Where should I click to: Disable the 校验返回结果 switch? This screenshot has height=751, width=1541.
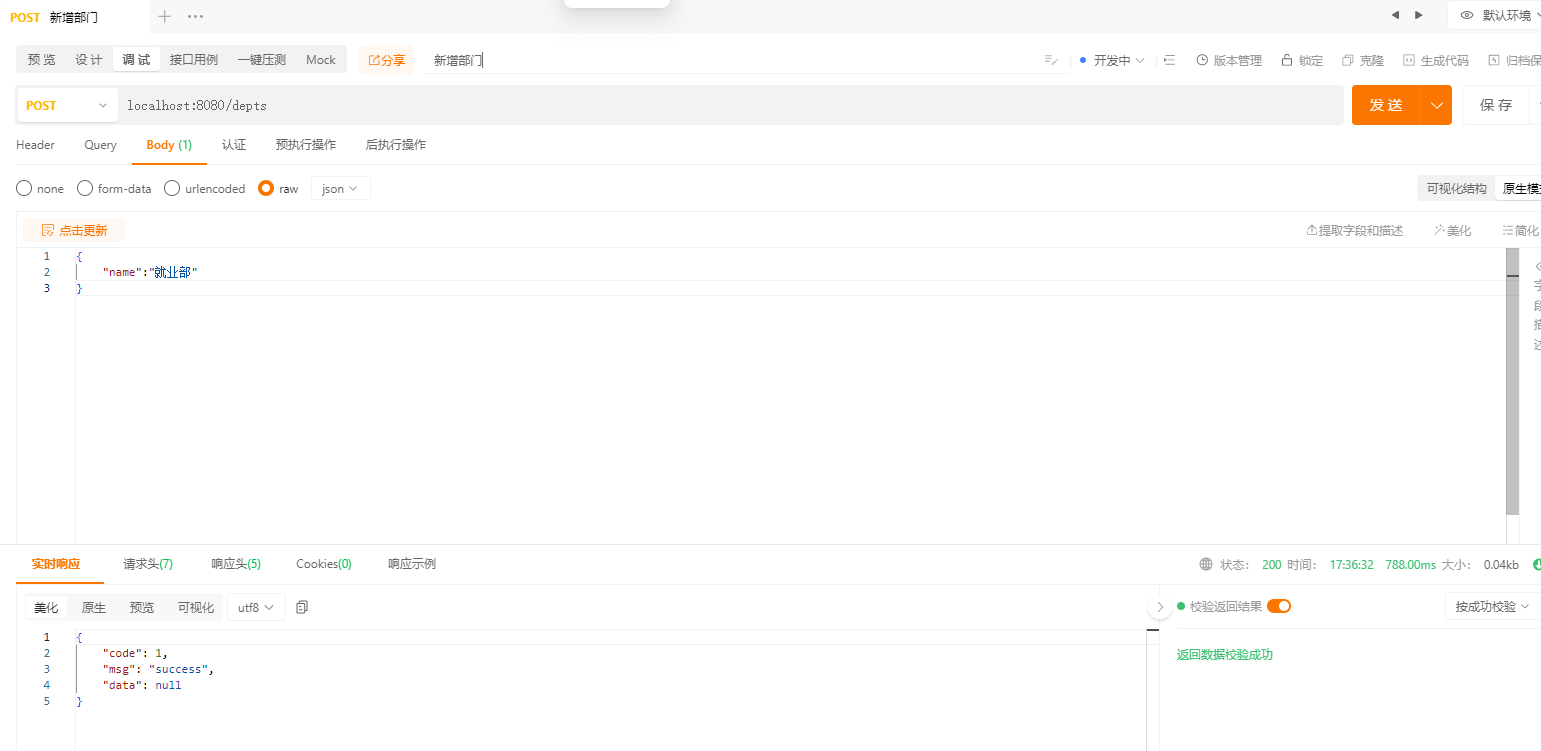pos(1279,605)
